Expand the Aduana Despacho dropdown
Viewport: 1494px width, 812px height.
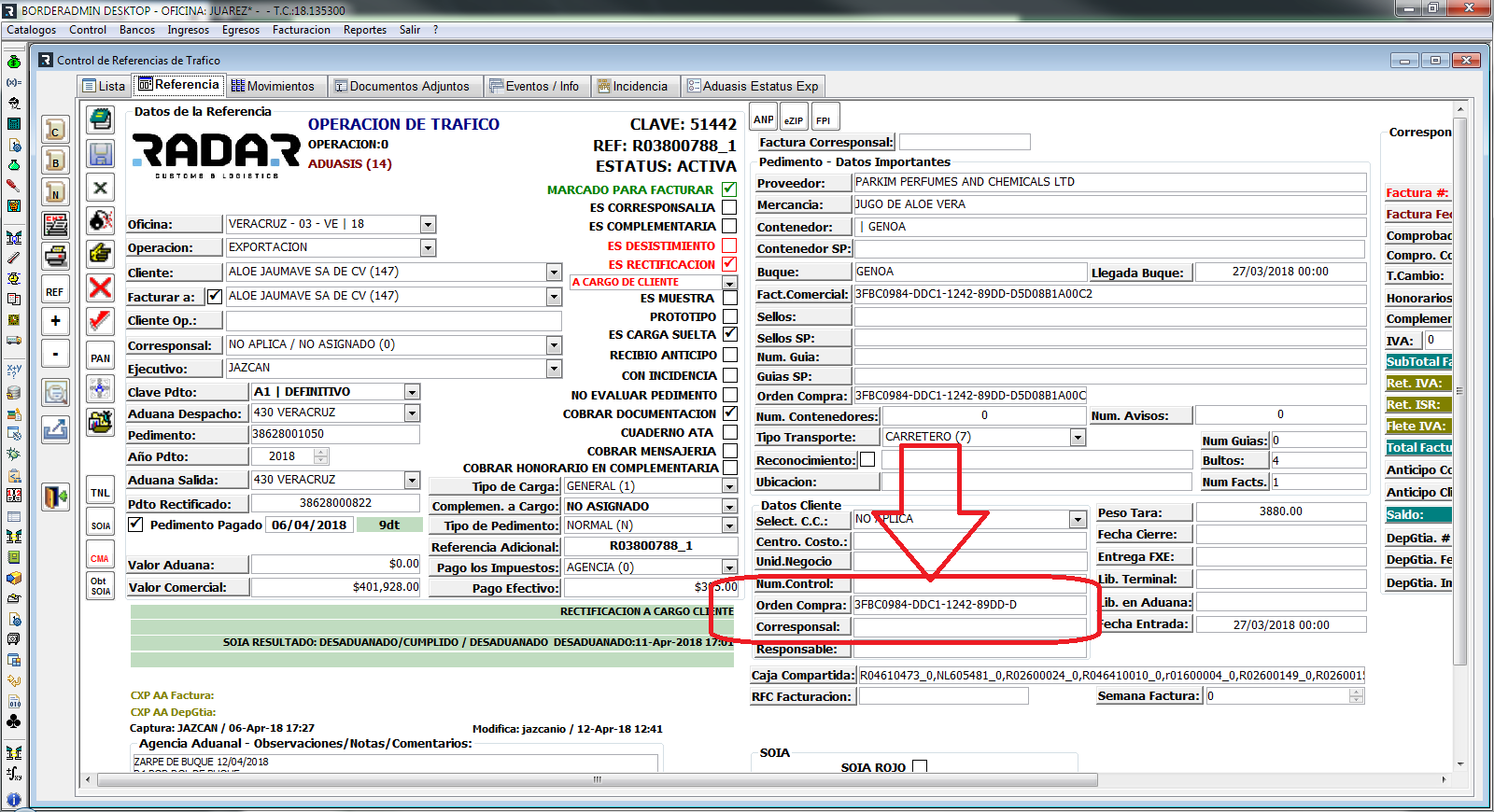pos(412,413)
